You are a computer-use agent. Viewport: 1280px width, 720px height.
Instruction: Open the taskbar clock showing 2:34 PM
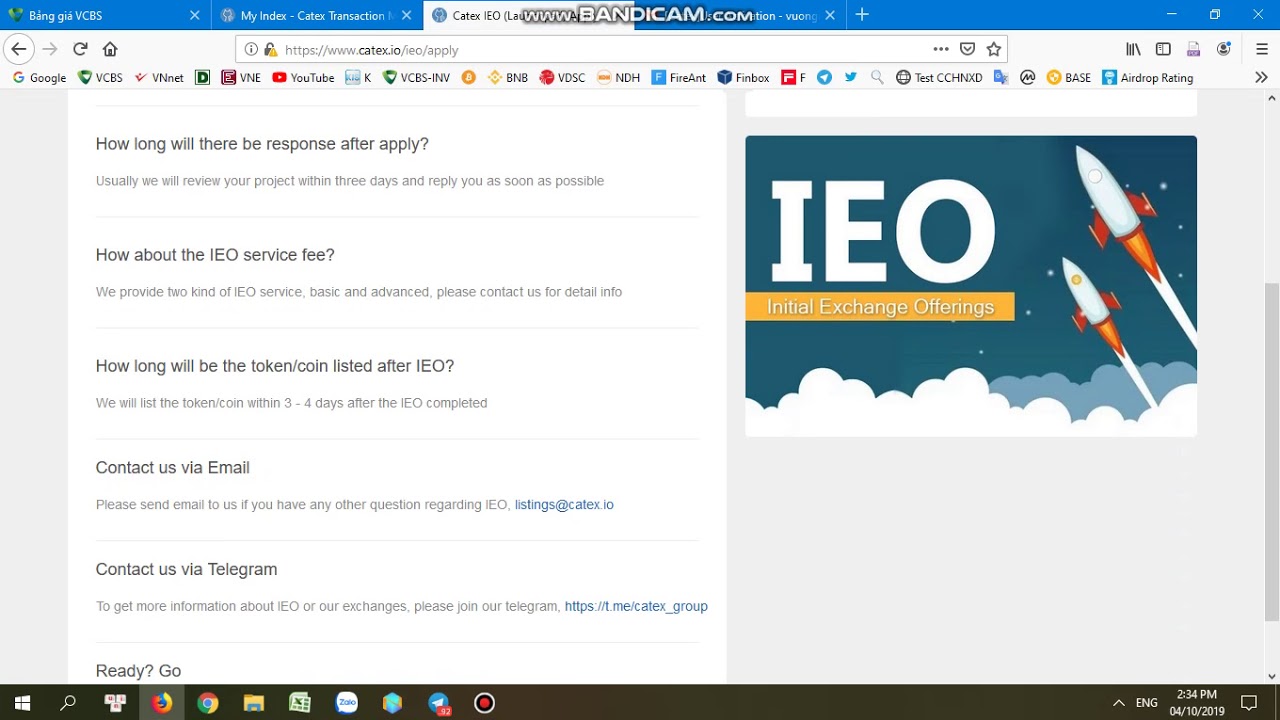(1196, 703)
